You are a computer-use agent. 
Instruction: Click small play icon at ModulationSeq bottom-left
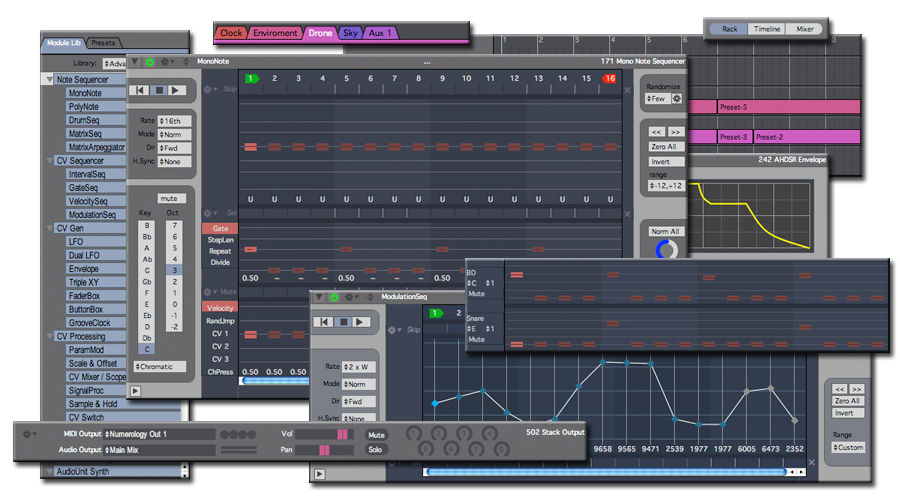coord(320,474)
